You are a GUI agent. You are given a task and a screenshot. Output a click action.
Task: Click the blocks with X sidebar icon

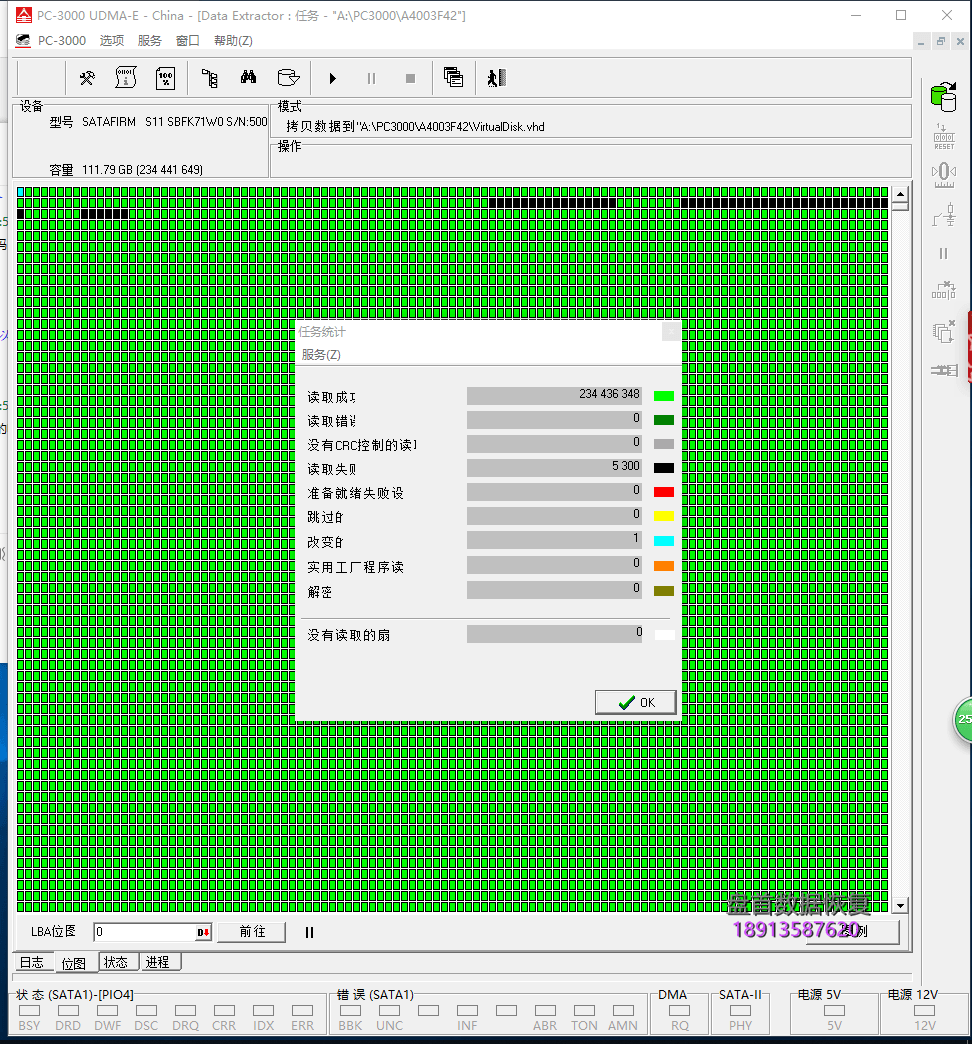[944, 291]
